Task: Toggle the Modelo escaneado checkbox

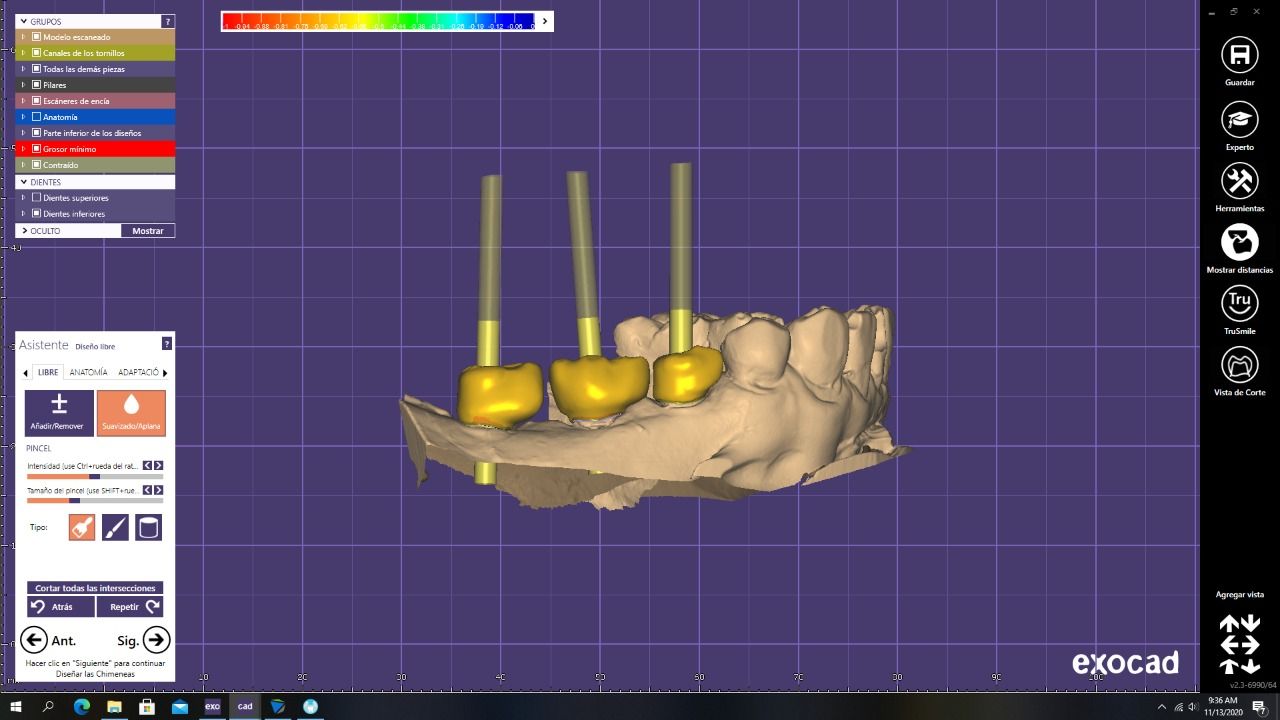Action: coord(37,37)
